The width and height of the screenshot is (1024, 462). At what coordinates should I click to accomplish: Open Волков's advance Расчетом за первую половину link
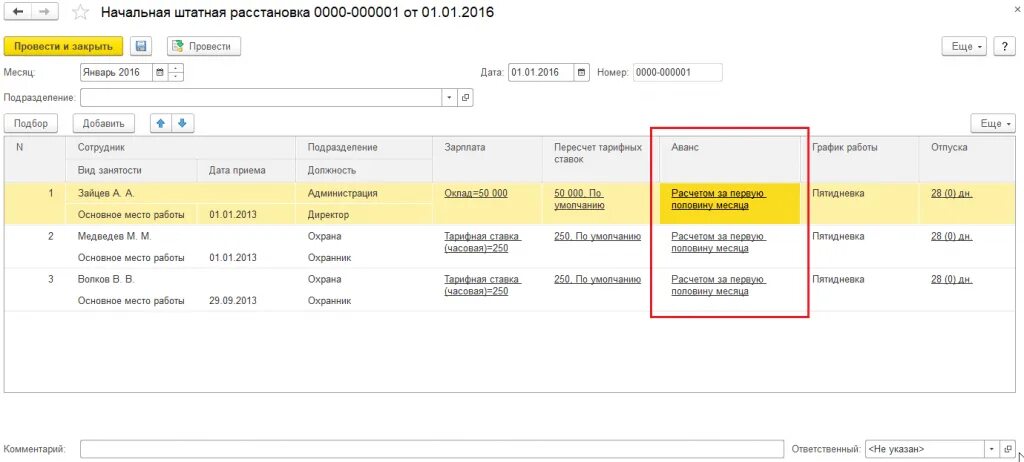[718, 285]
